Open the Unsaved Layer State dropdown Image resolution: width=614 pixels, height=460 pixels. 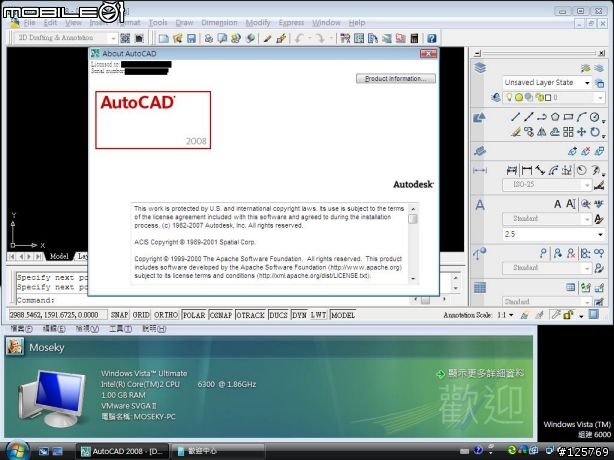pyautogui.click(x=587, y=83)
